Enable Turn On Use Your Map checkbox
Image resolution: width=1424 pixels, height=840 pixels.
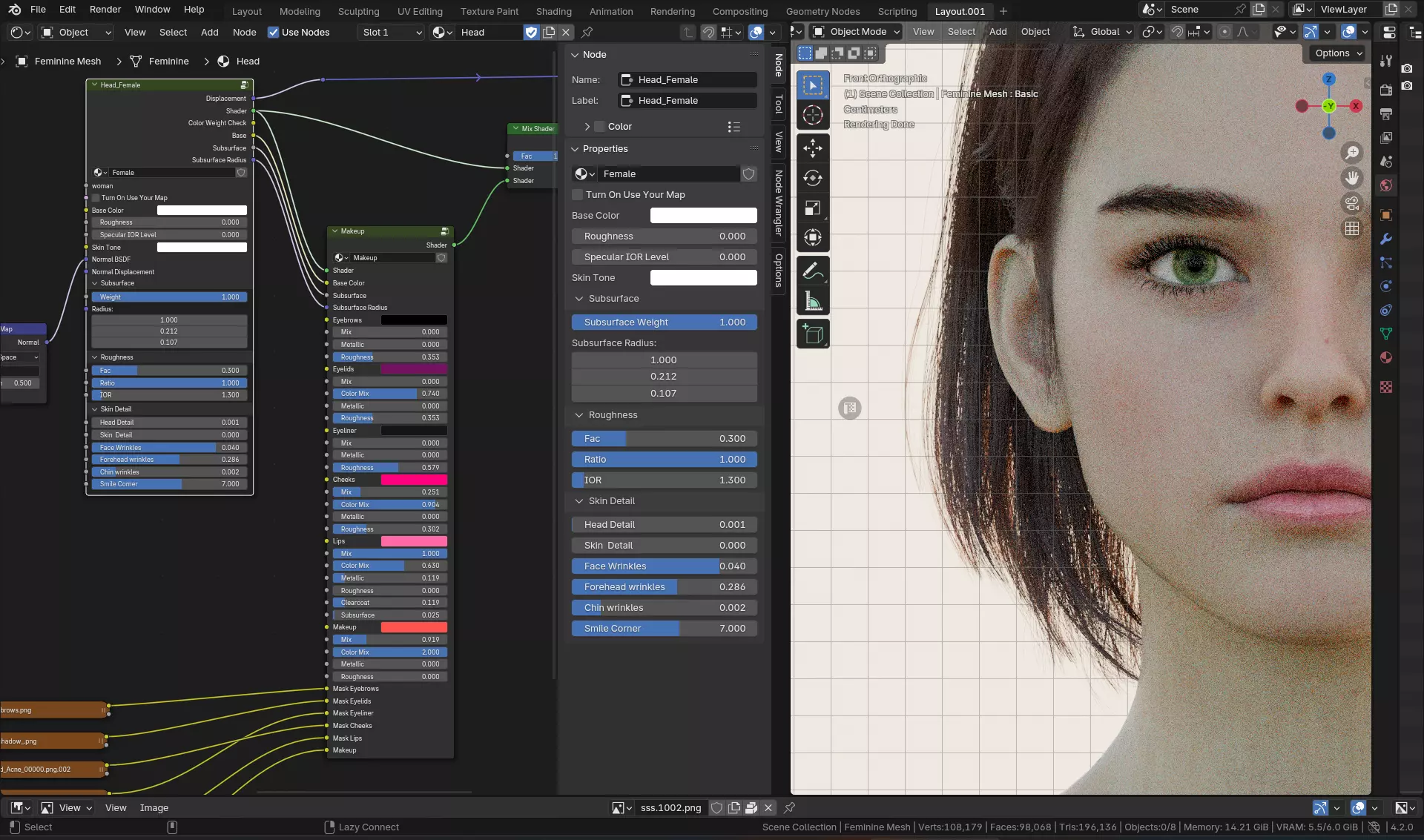pos(578,195)
